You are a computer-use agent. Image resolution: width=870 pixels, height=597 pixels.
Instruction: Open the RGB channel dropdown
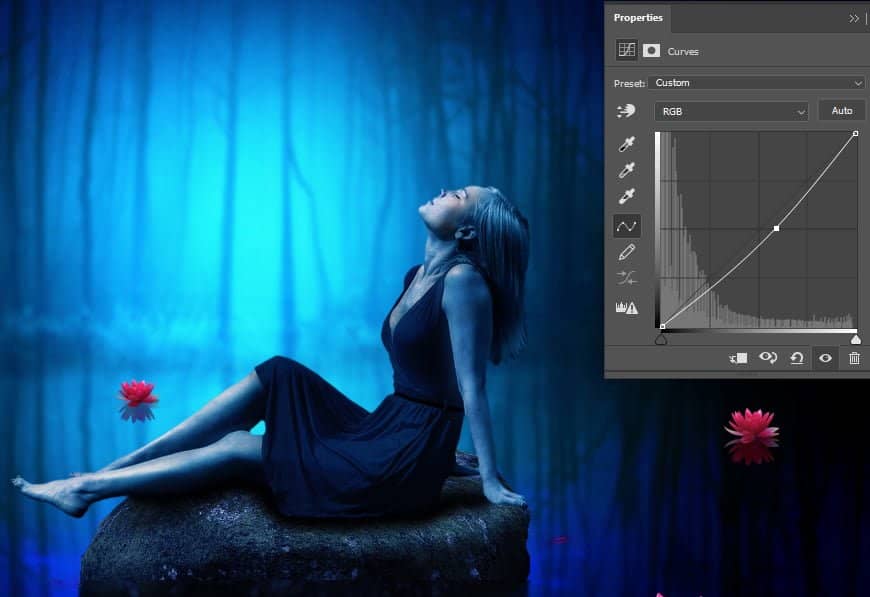[x=731, y=112]
